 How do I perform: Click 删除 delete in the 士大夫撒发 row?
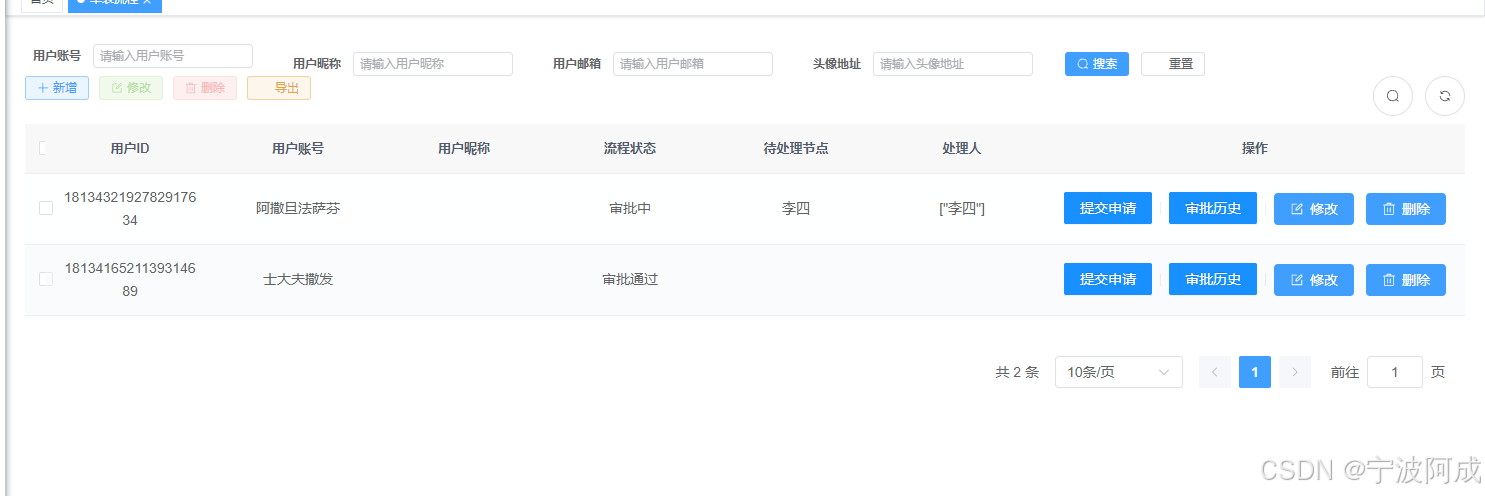click(1406, 280)
